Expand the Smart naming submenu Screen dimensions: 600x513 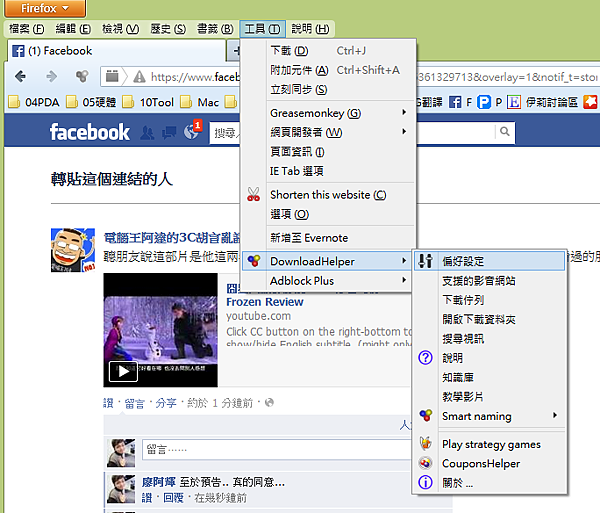pos(489,416)
